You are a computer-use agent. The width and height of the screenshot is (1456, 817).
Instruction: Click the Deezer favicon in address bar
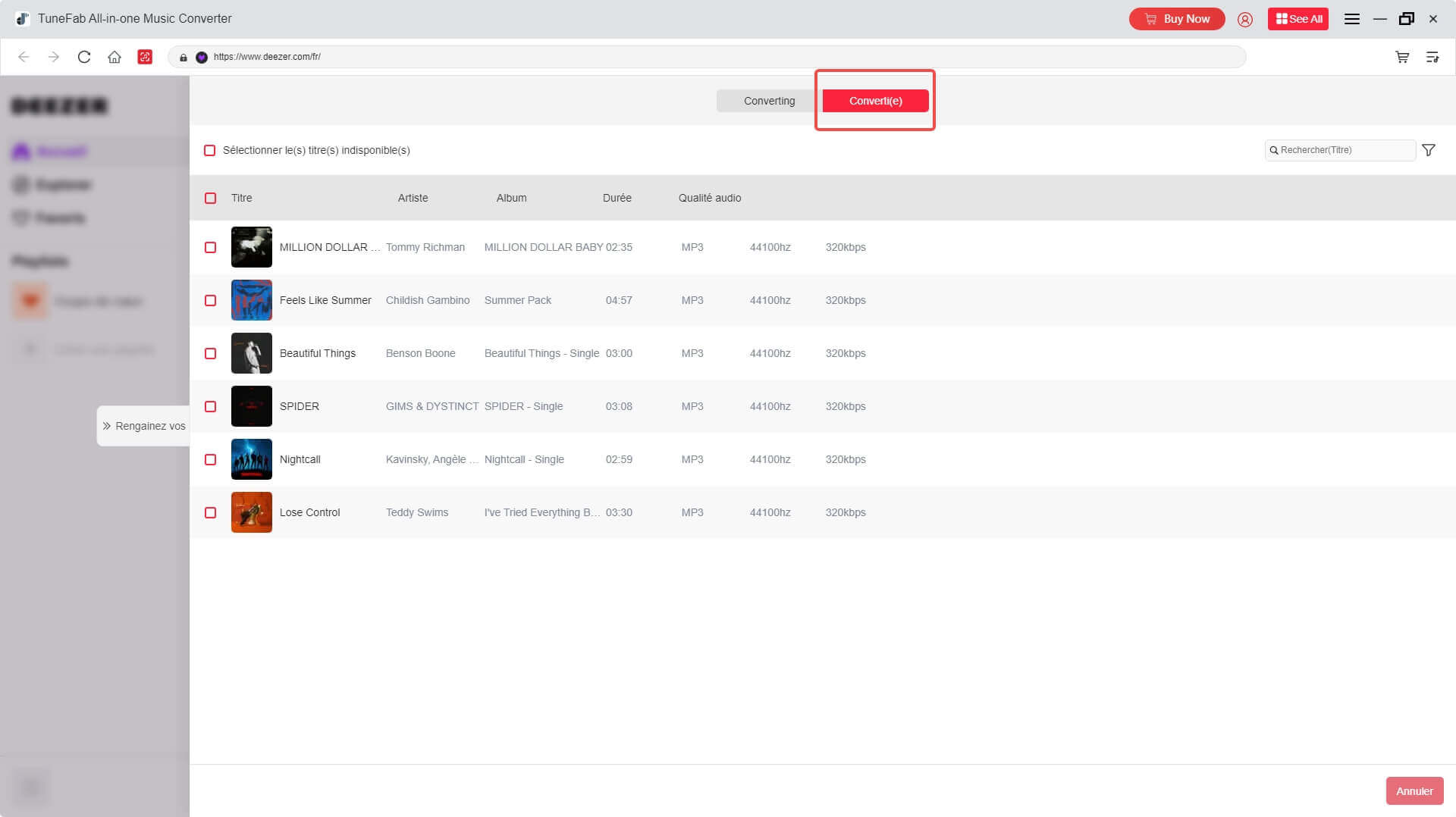pos(202,57)
